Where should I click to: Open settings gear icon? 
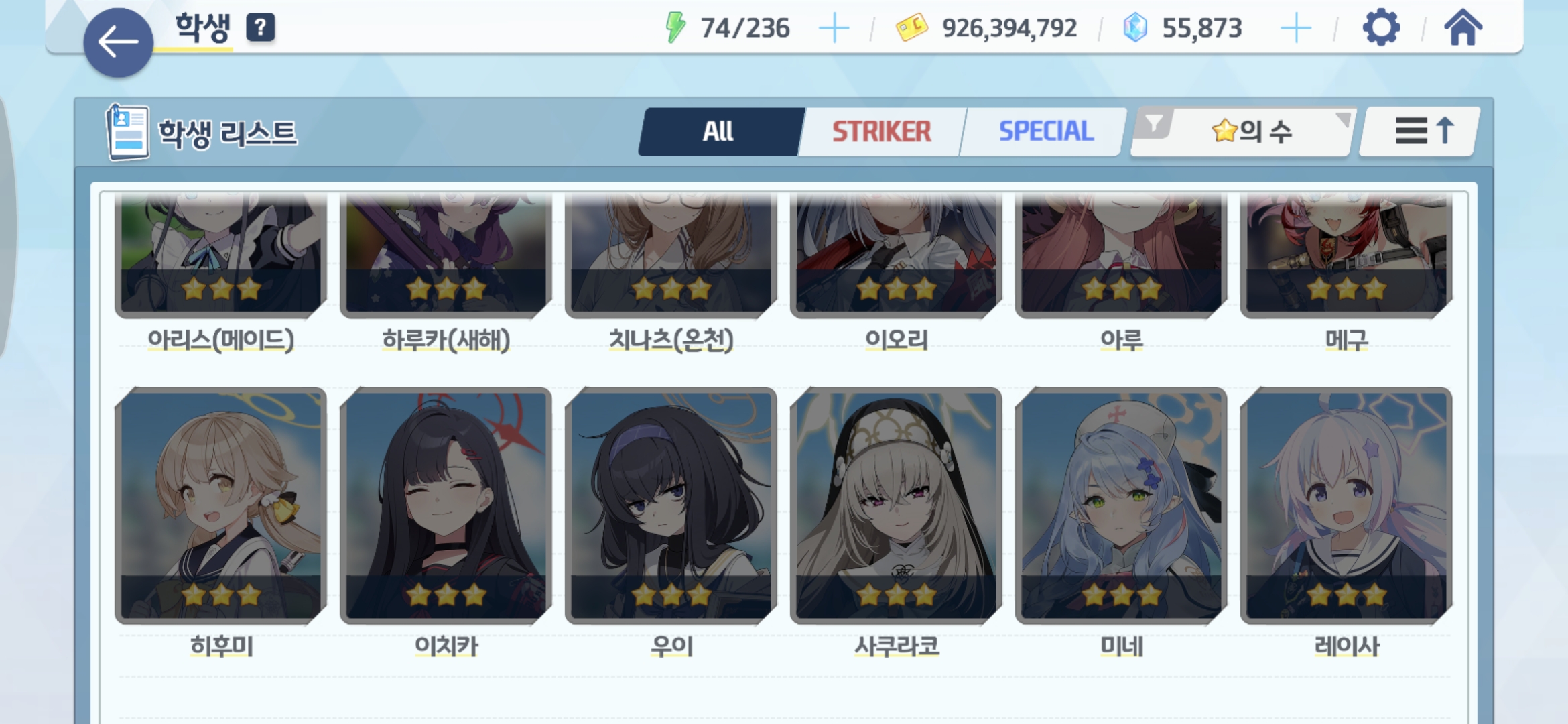tap(1381, 27)
